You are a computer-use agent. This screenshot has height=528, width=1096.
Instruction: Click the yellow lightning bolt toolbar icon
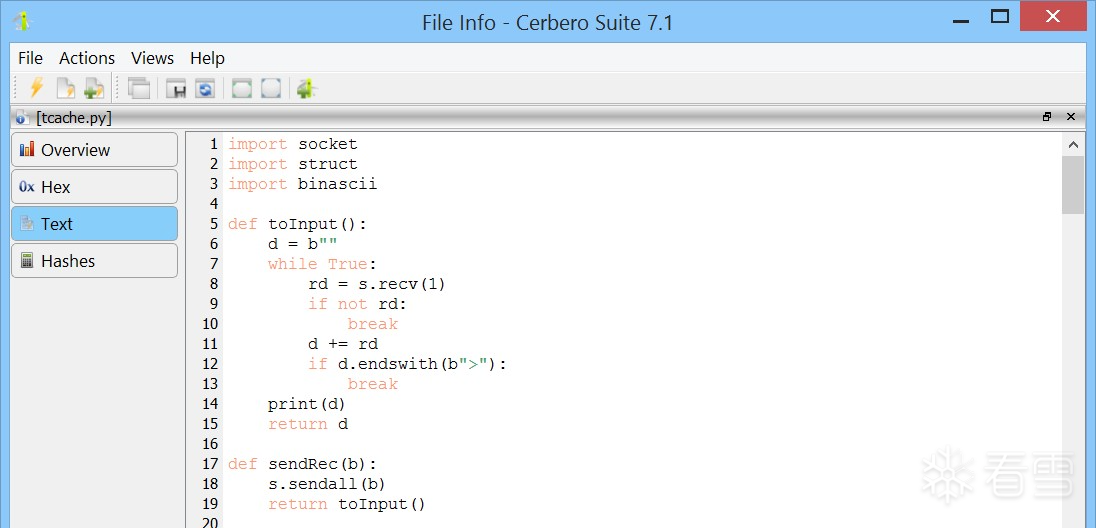(x=36, y=88)
